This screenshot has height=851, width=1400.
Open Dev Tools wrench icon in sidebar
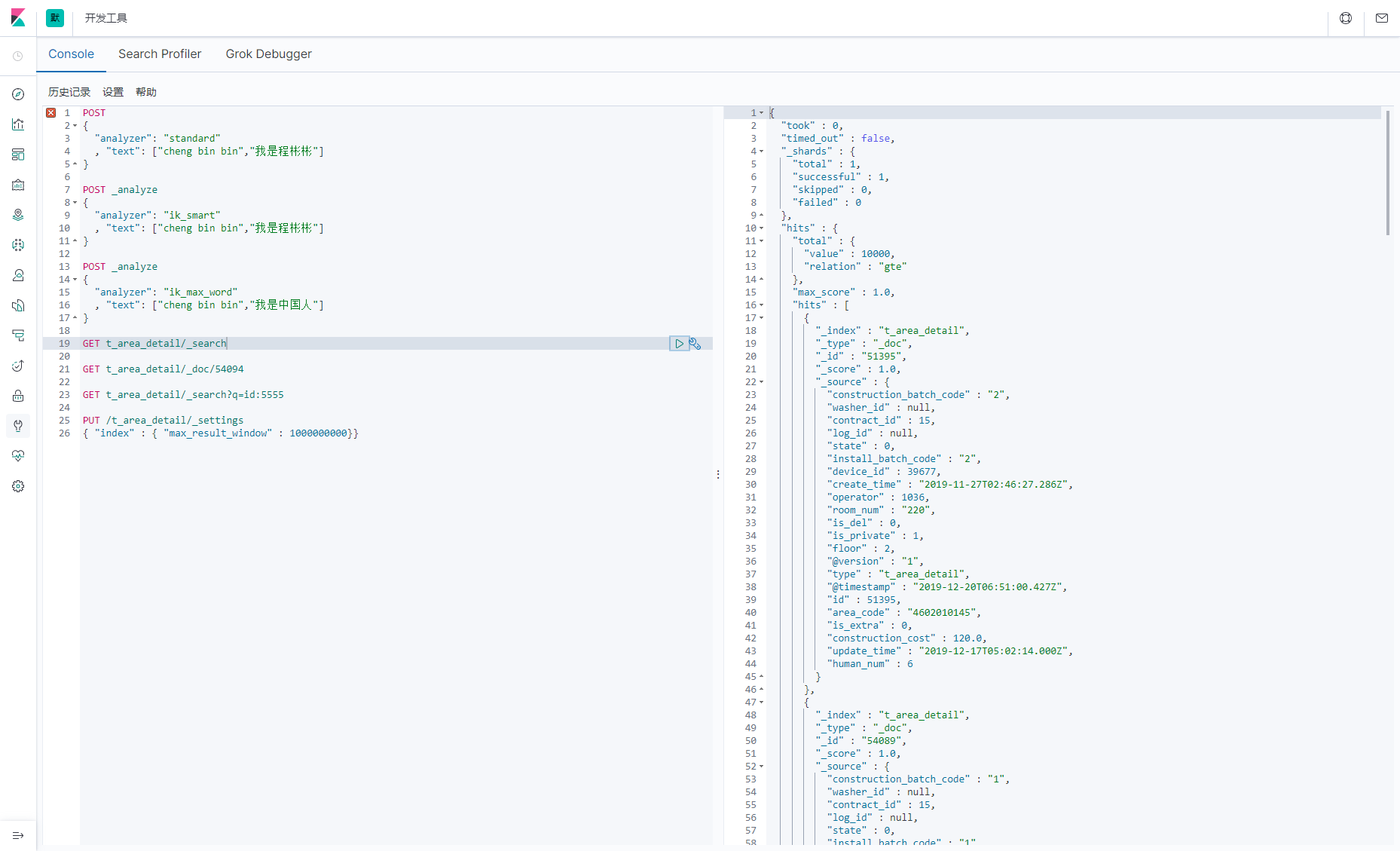[18, 426]
